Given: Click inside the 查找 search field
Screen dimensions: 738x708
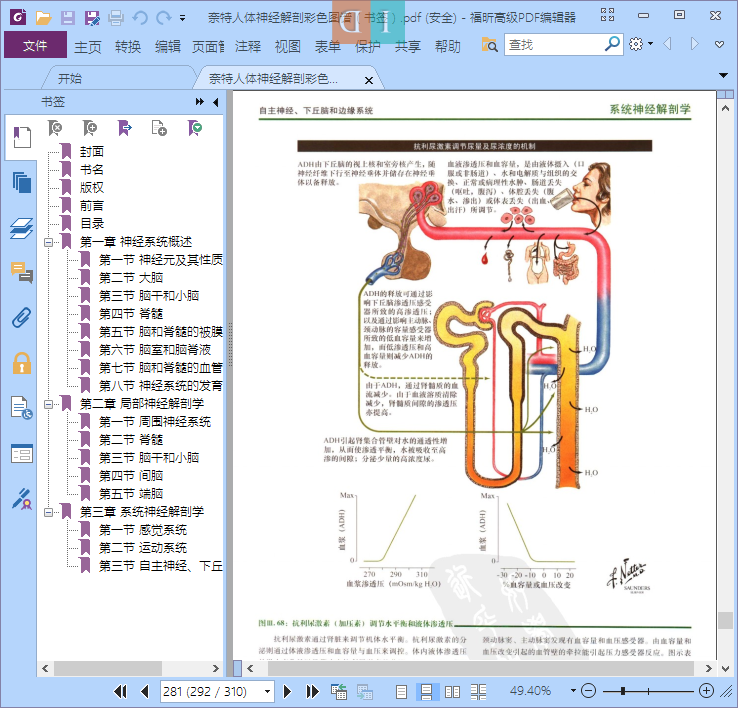Looking at the screenshot, I should click(x=554, y=45).
